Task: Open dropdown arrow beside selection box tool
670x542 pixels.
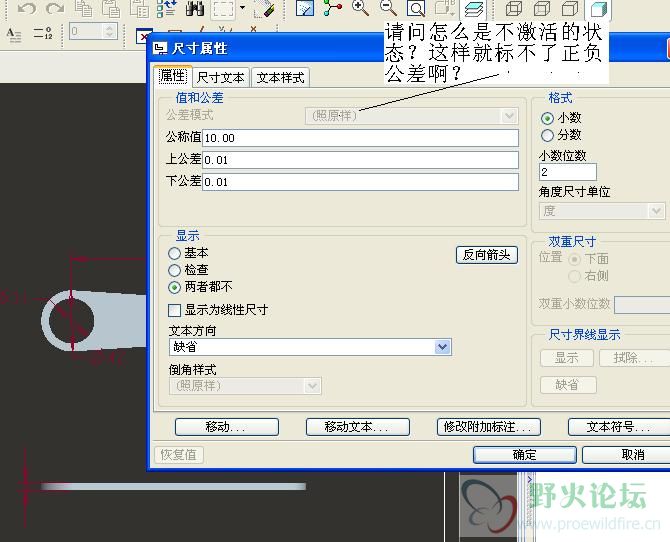Action: (242, 8)
